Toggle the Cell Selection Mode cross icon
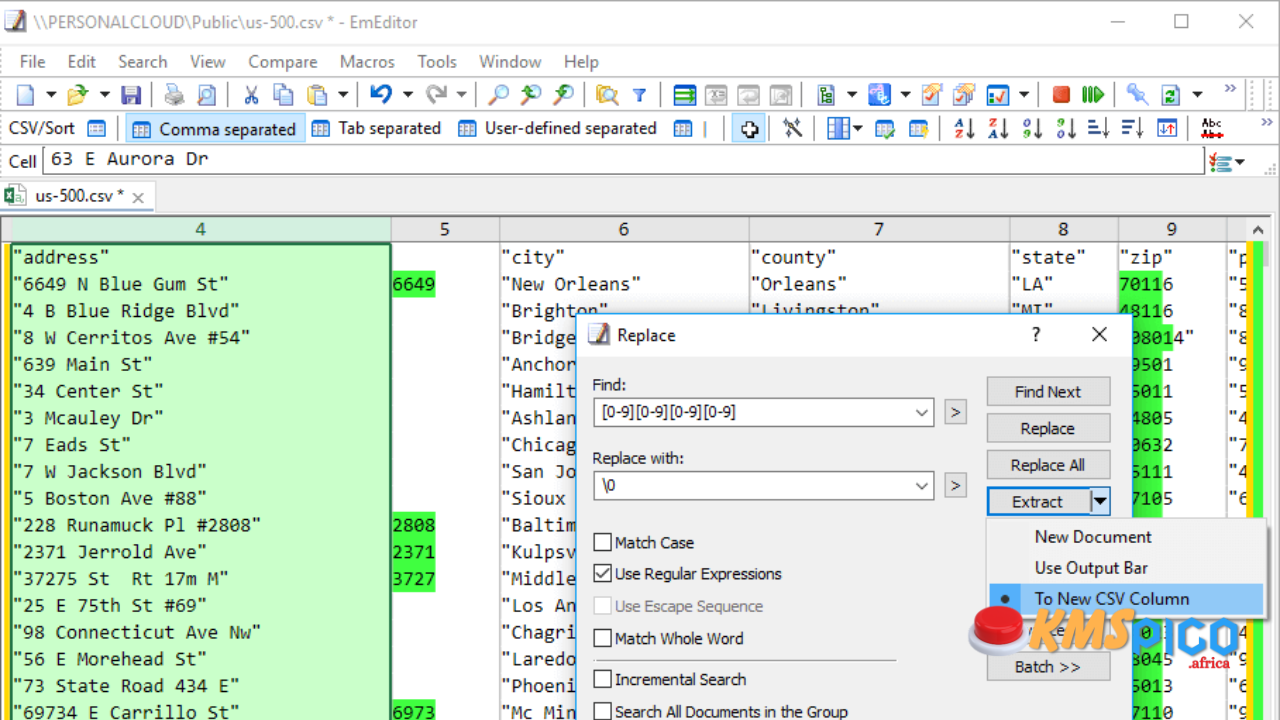 point(749,128)
